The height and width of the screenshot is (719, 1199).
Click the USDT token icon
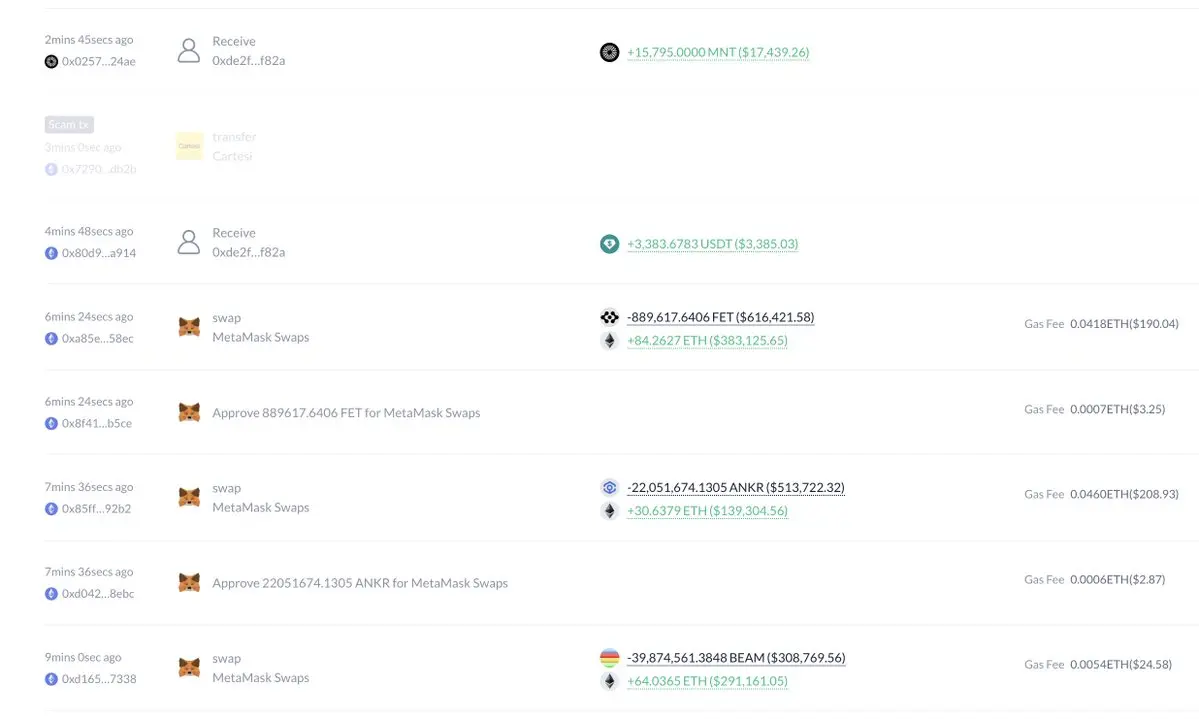tap(609, 244)
